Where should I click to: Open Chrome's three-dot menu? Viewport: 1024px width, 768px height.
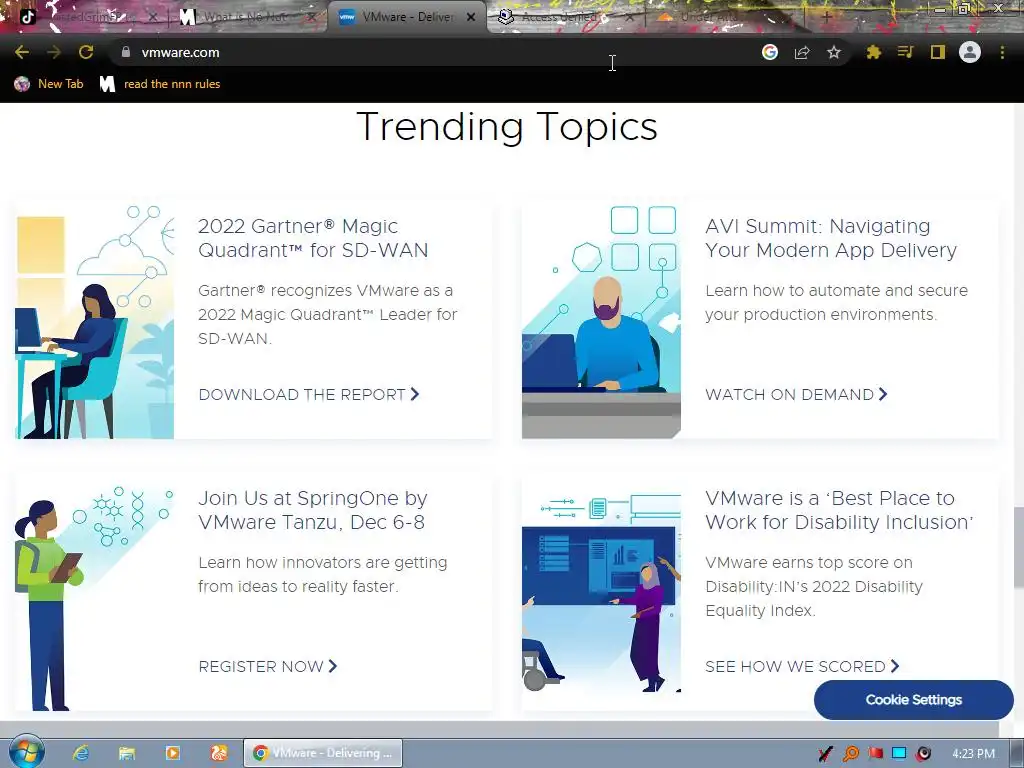tap(1002, 52)
